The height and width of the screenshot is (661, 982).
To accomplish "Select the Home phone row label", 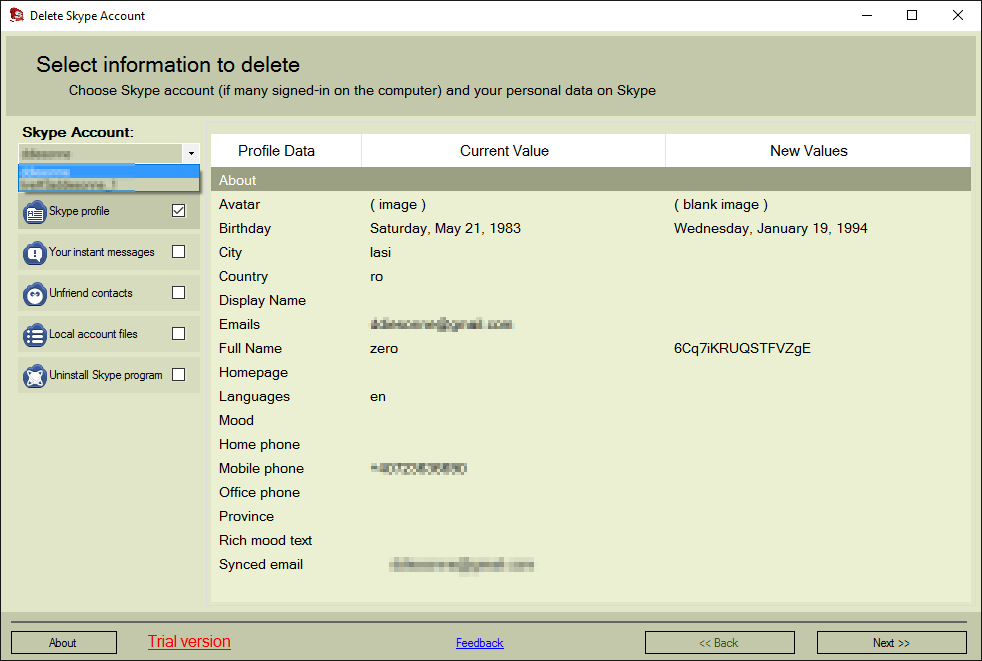I will pyautogui.click(x=259, y=444).
